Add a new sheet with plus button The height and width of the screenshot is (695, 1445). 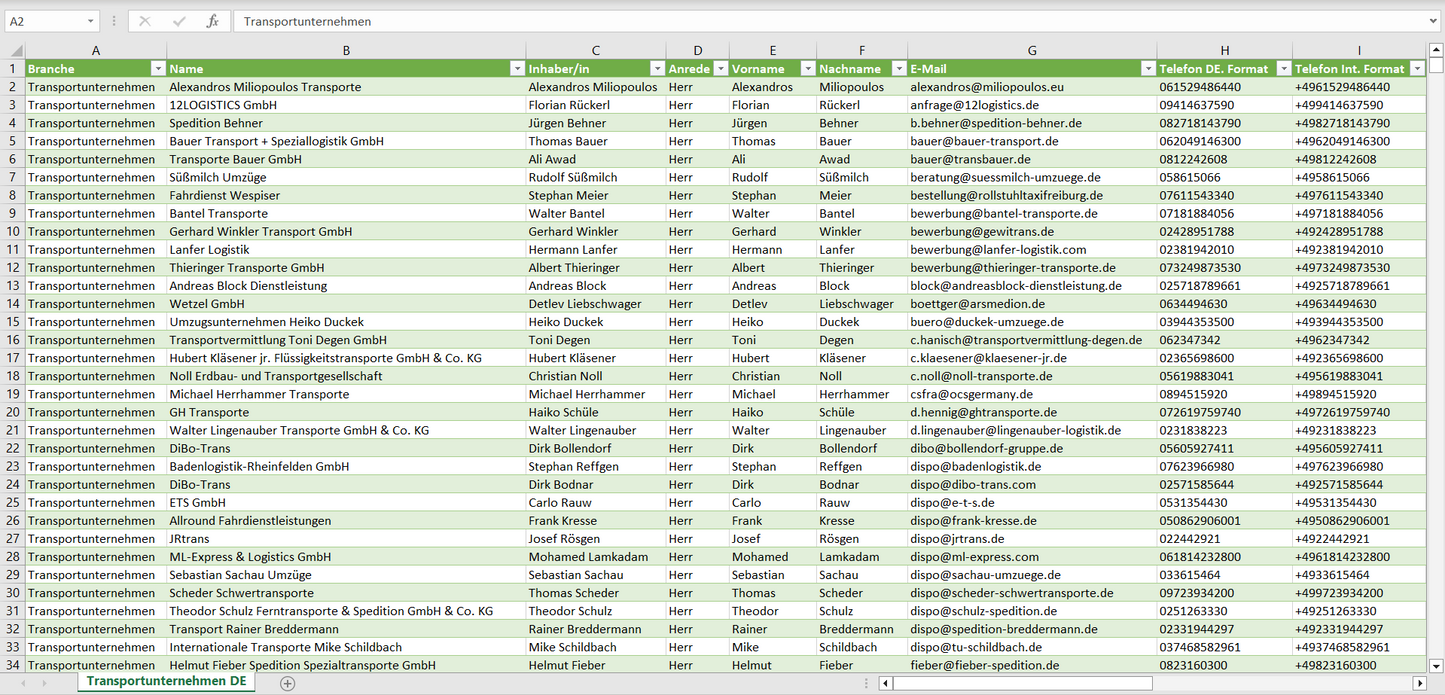pyautogui.click(x=288, y=683)
